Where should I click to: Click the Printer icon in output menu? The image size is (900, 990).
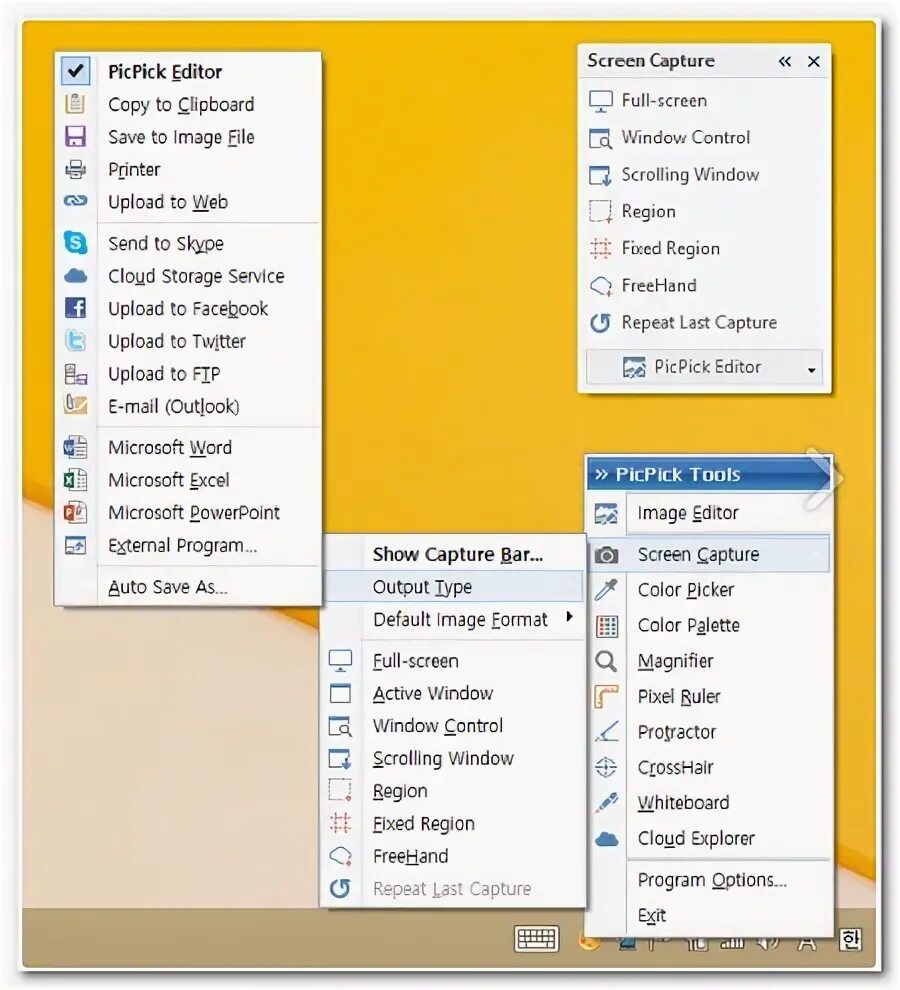(x=75, y=169)
